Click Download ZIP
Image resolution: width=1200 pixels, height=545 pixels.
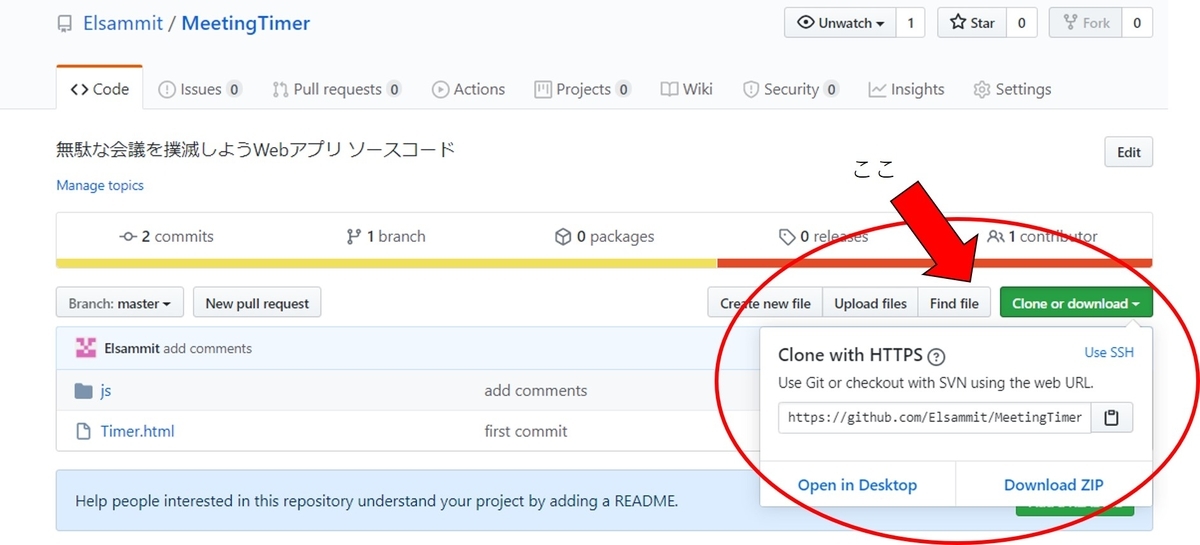pos(1054,485)
